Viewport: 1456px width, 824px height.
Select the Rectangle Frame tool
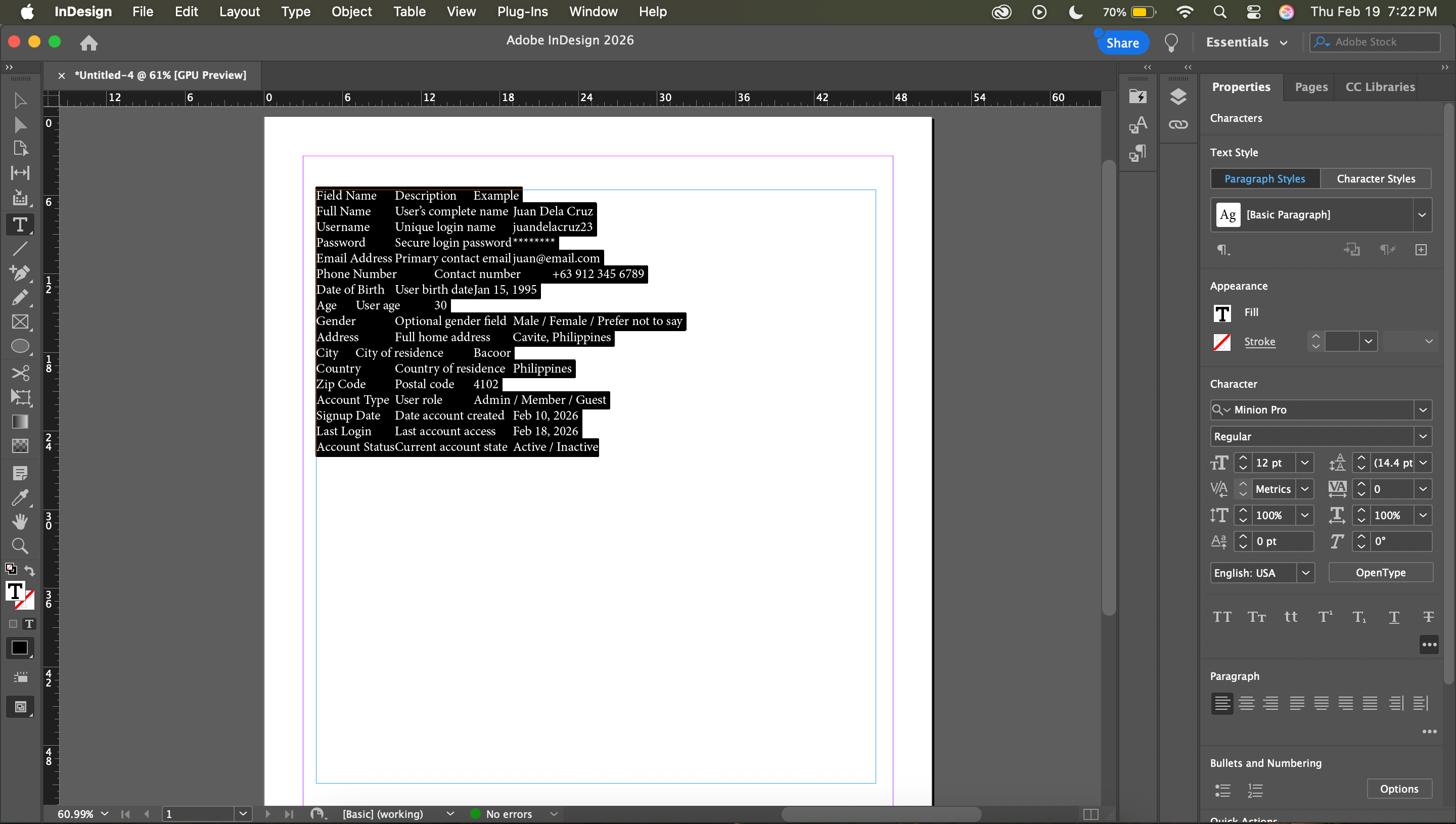(x=20, y=322)
